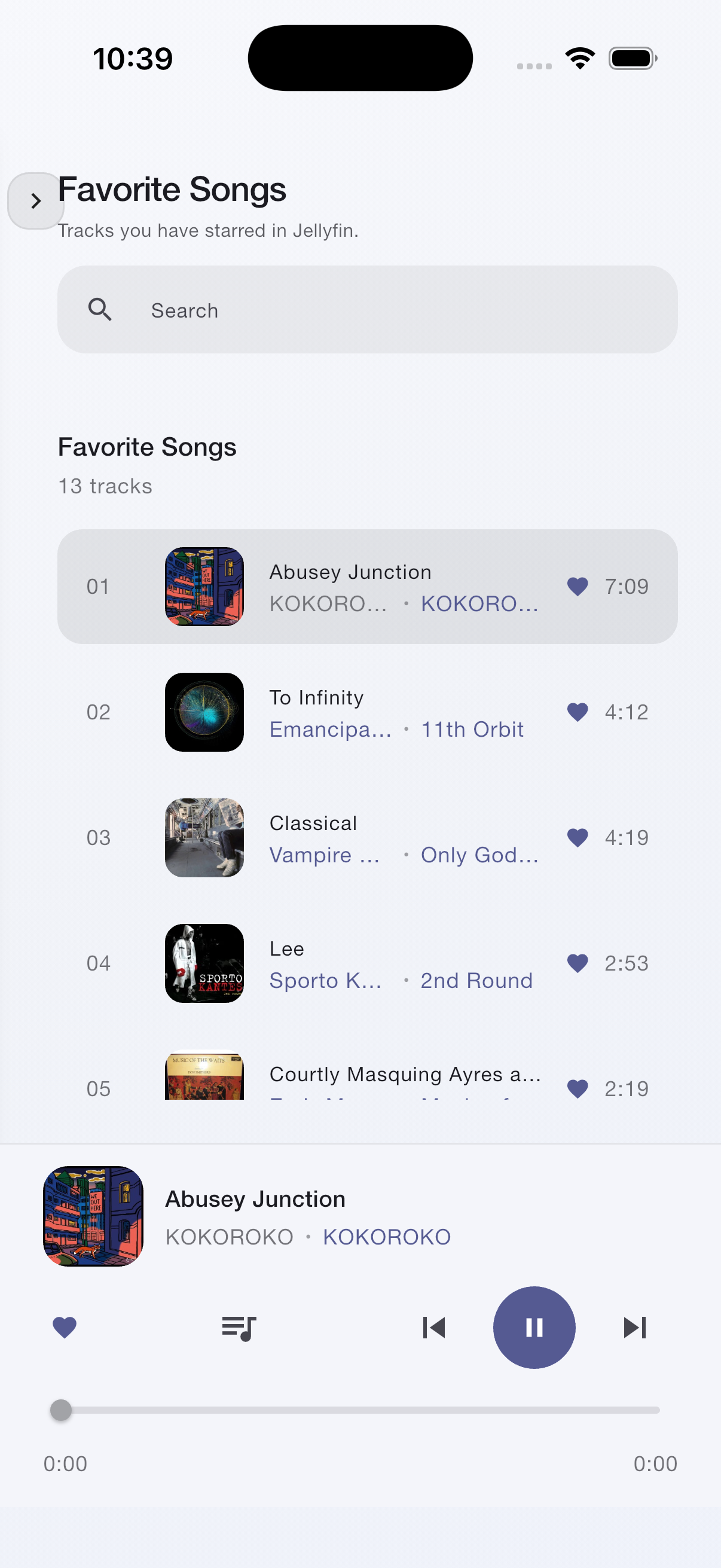Toggle favorite heart in the player bar

(x=65, y=1328)
